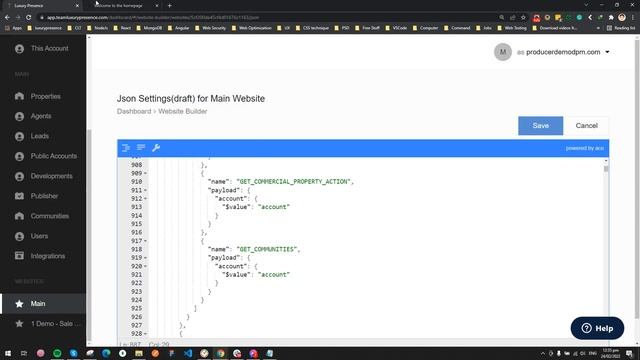Open Task View on the taskbar
Image resolution: width=640 pixels, height=360 pixels.
coord(24,353)
